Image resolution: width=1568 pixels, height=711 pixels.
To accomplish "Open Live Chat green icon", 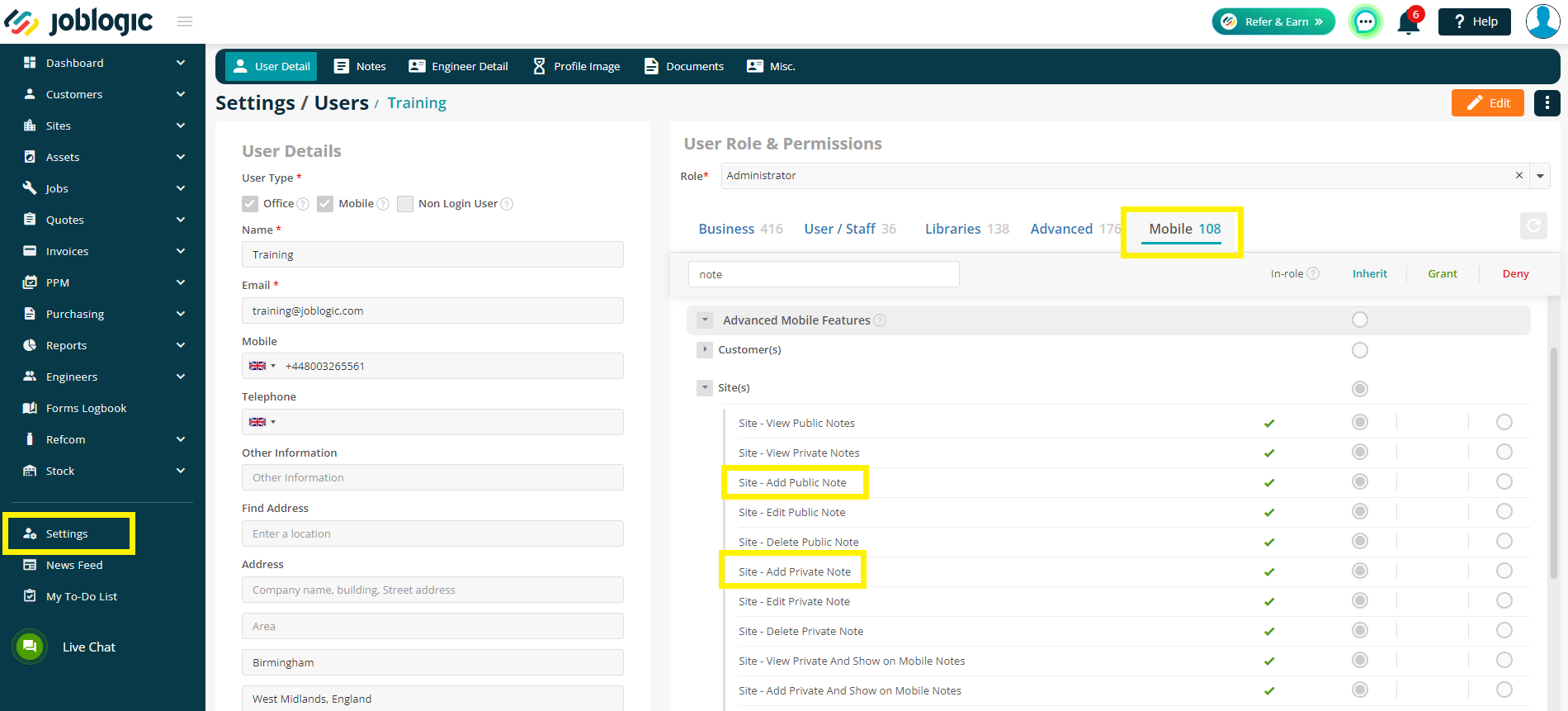I will coord(30,647).
